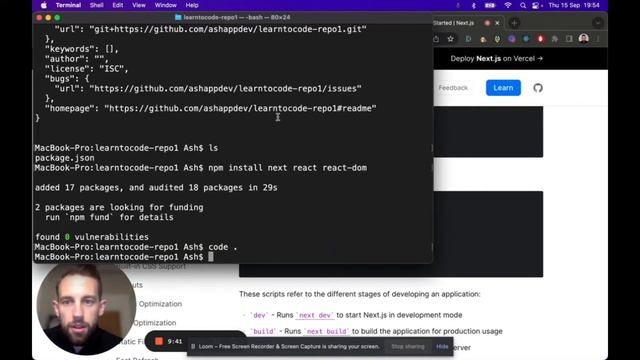Bookmark this page with the star icon
The height and width of the screenshot is (360, 640).
(450, 39)
